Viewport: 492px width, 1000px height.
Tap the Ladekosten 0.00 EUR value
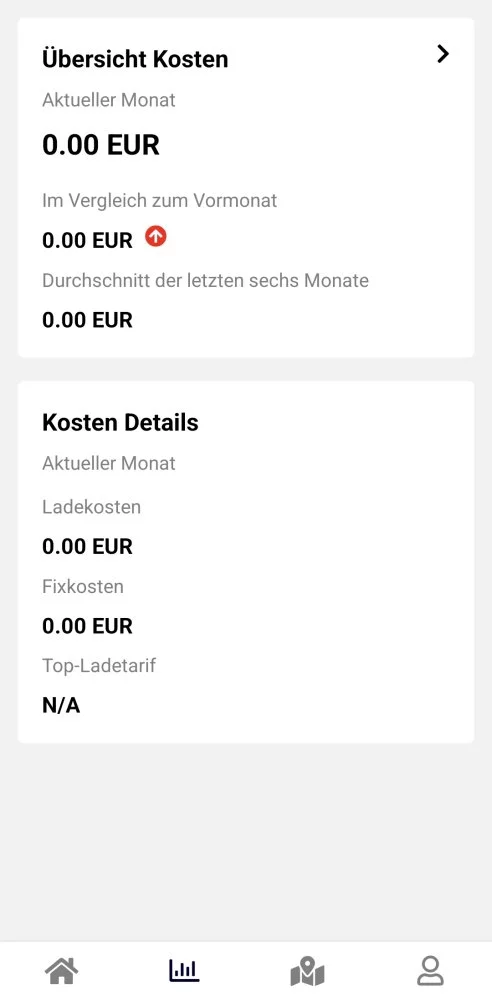click(87, 547)
